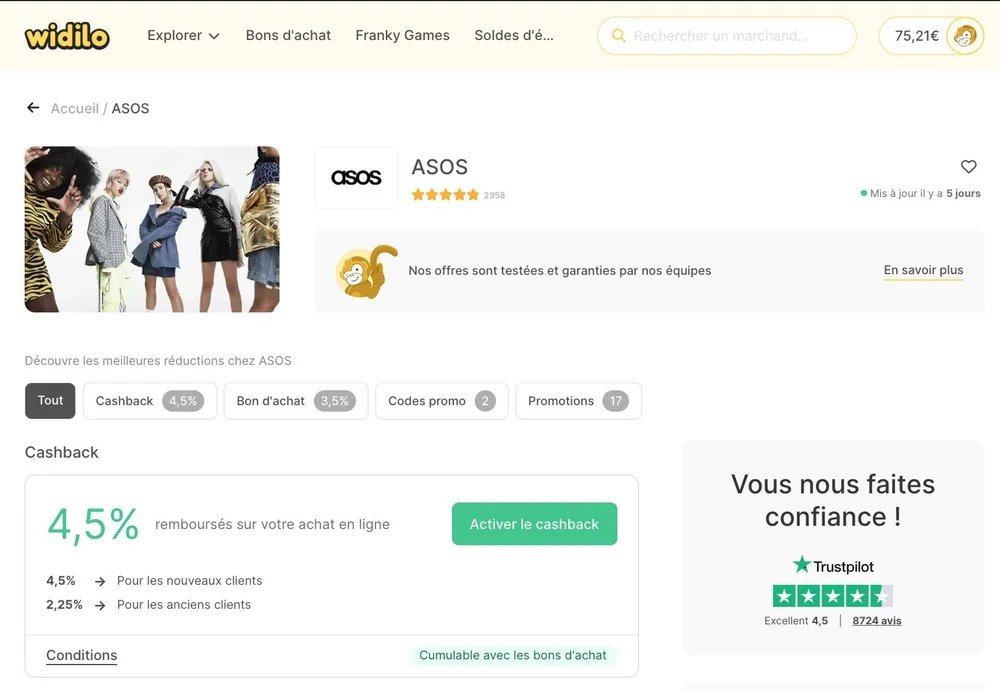Click arrow beside 'Pour les nouveaux clients'
The height and width of the screenshot is (691, 1000).
tap(100, 581)
